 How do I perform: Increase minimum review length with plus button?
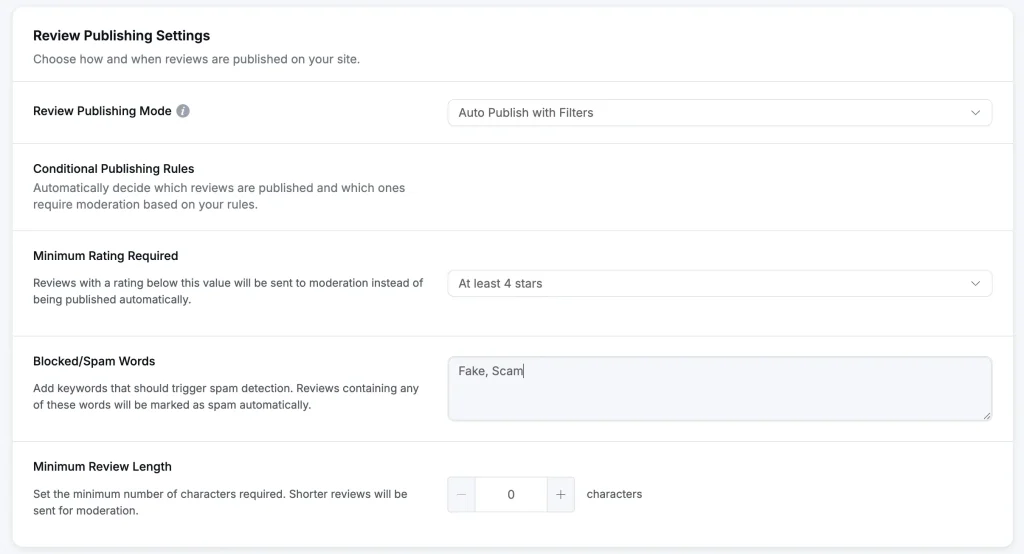point(560,495)
